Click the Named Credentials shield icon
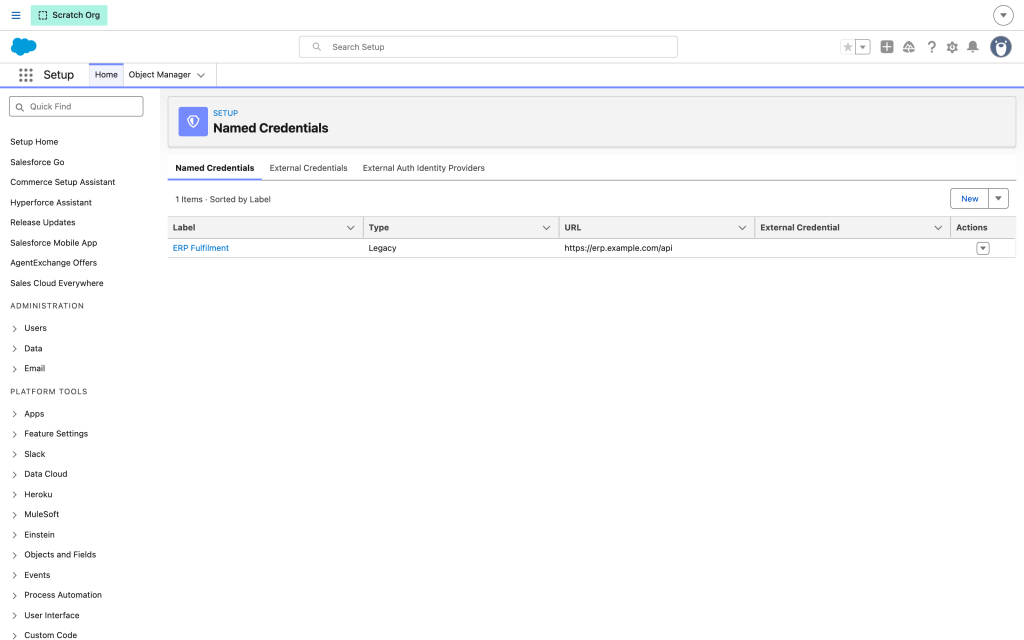This screenshot has width=1024, height=640. (x=193, y=121)
